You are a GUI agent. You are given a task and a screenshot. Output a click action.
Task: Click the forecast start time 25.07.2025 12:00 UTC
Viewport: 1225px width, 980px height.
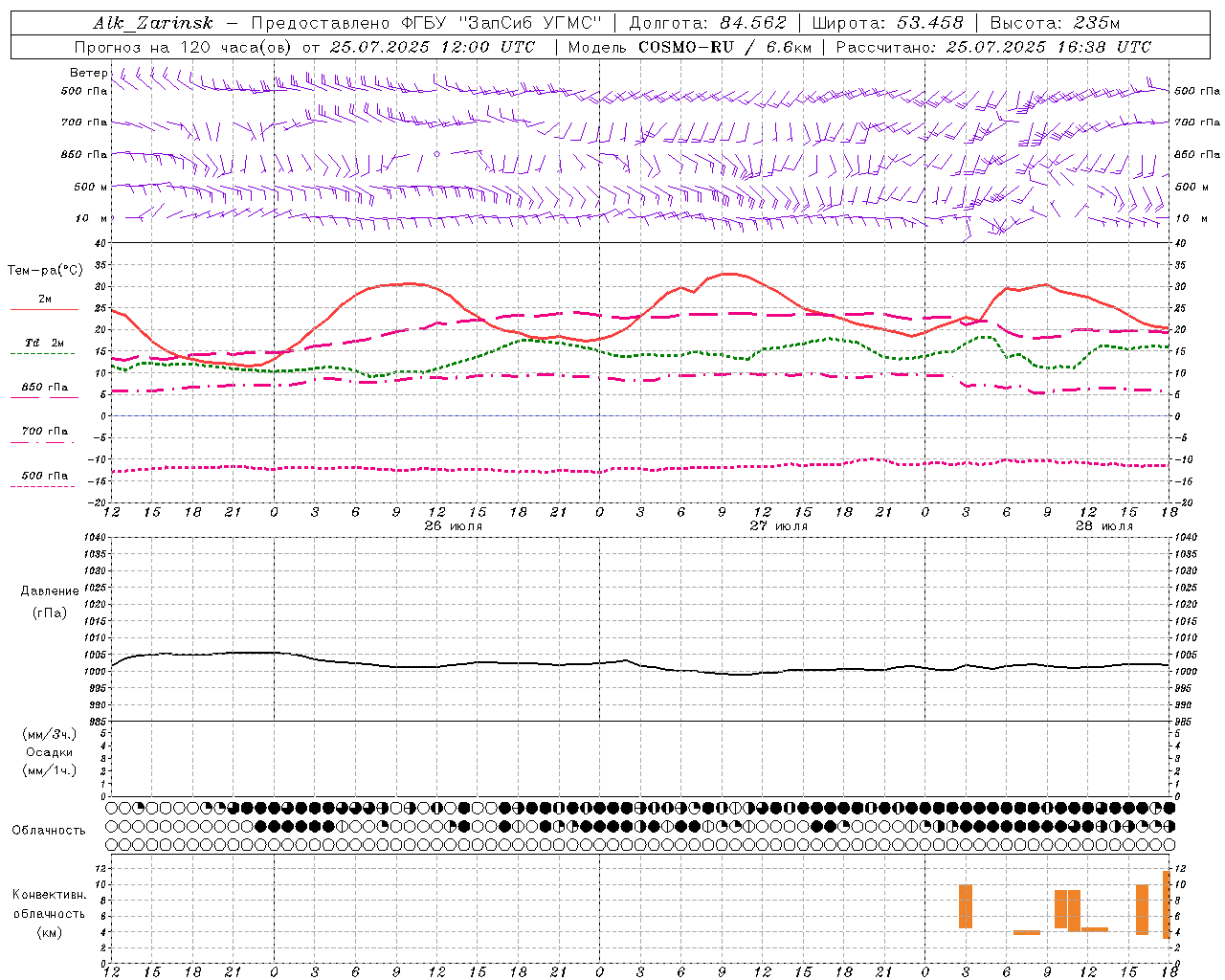433,47
